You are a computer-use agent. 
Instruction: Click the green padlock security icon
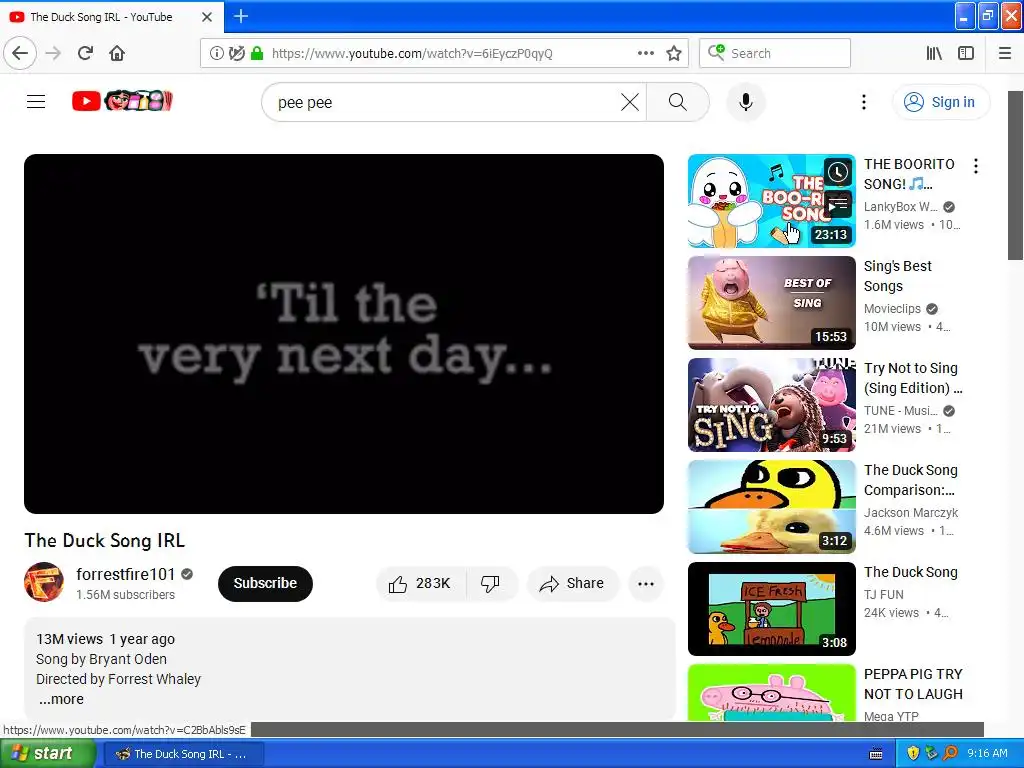257,53
